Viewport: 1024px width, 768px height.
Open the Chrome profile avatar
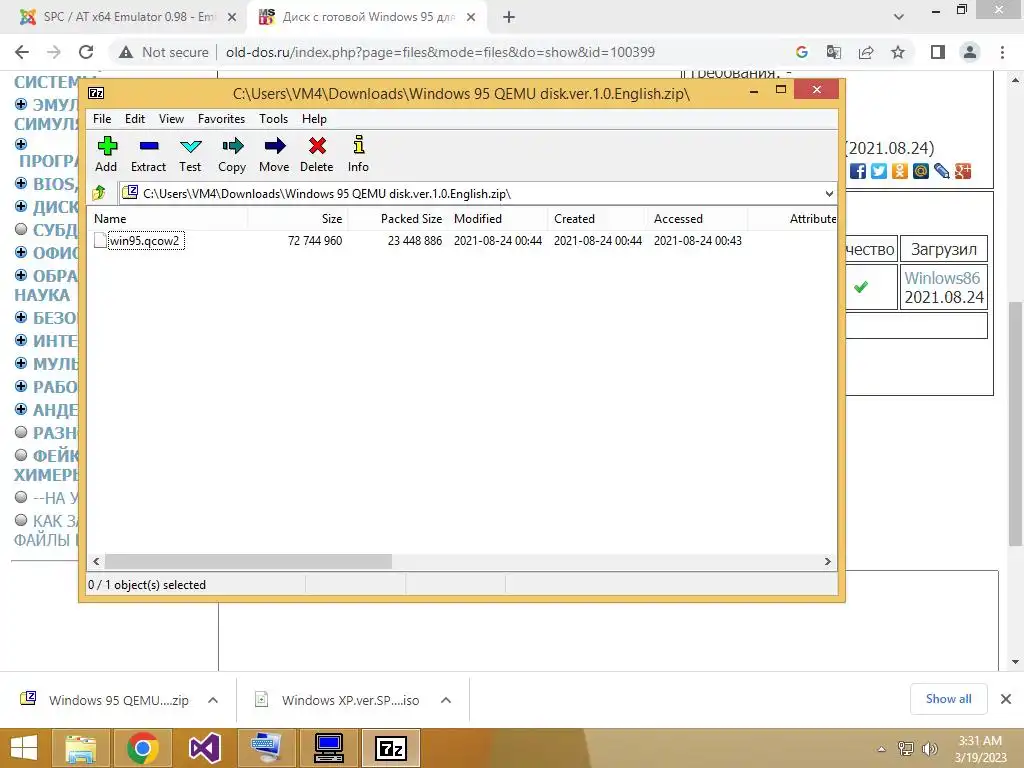tap(970, 52)
